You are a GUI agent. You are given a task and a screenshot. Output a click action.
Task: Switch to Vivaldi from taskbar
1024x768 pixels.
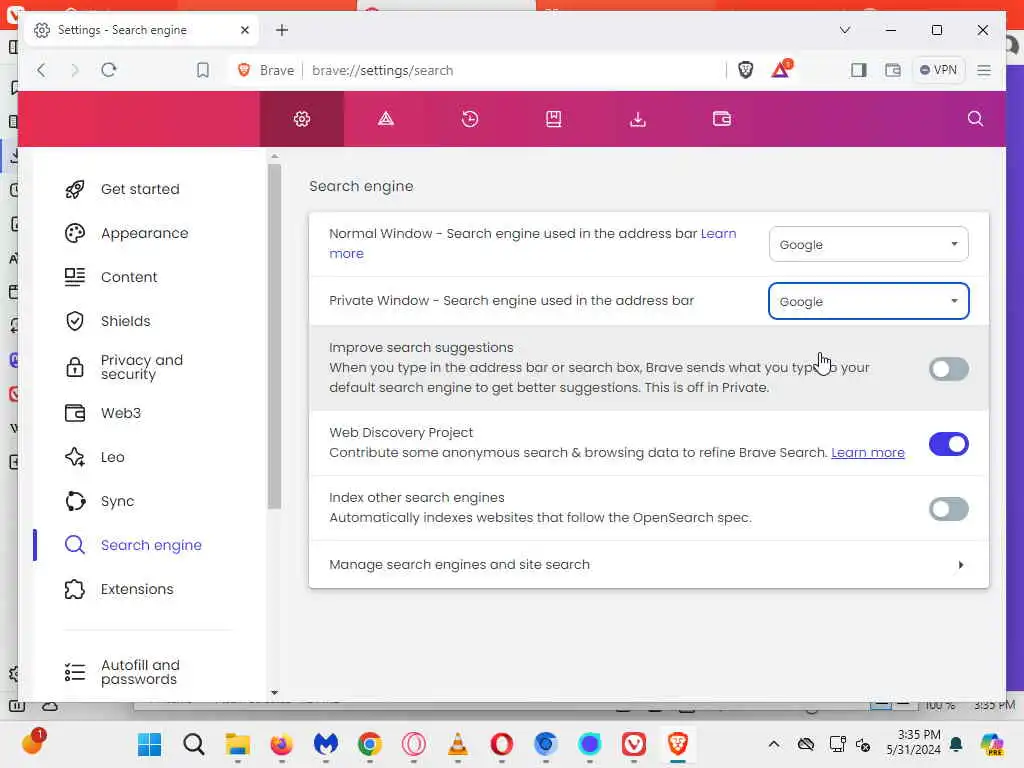click(x=633, y=744)
